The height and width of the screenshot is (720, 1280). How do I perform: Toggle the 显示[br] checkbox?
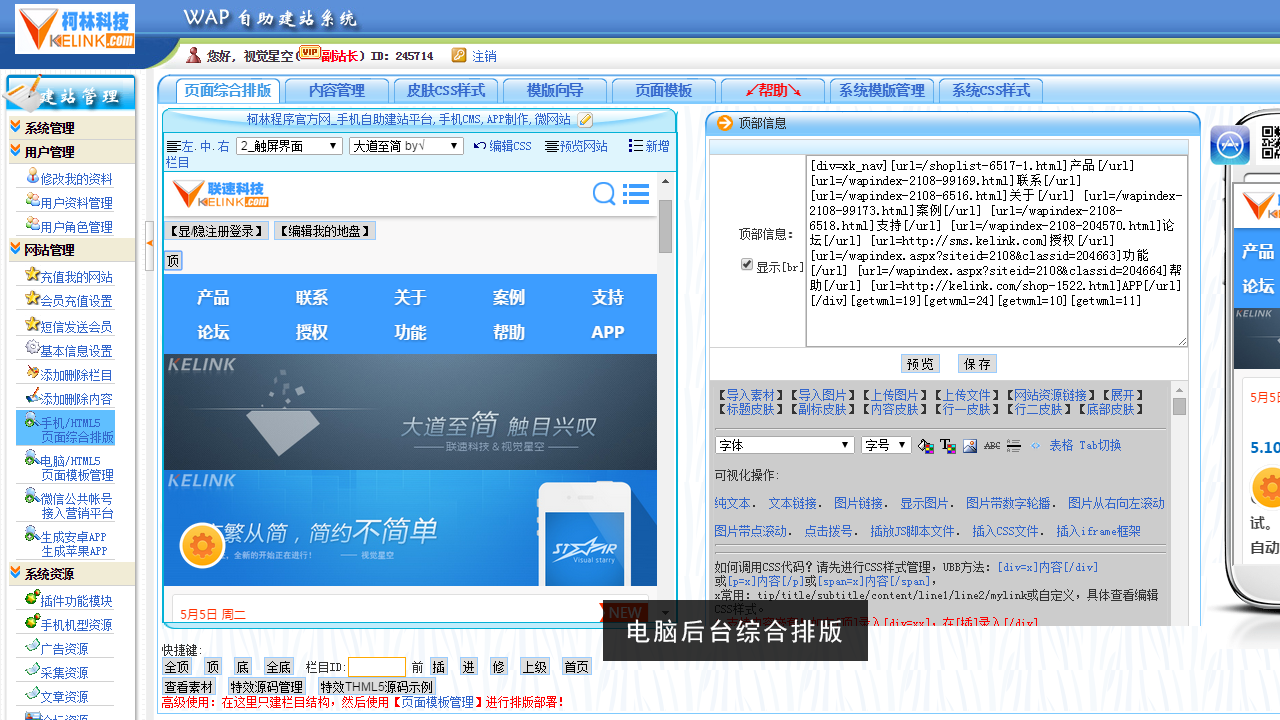coord(746,265)
